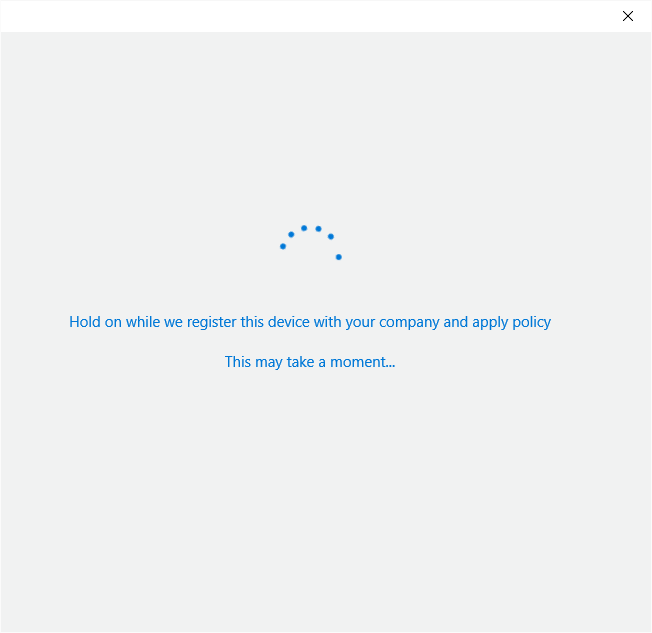The image size is (652, 633).
Task: Close the device registration dialog
Action: tap(627, 16)
